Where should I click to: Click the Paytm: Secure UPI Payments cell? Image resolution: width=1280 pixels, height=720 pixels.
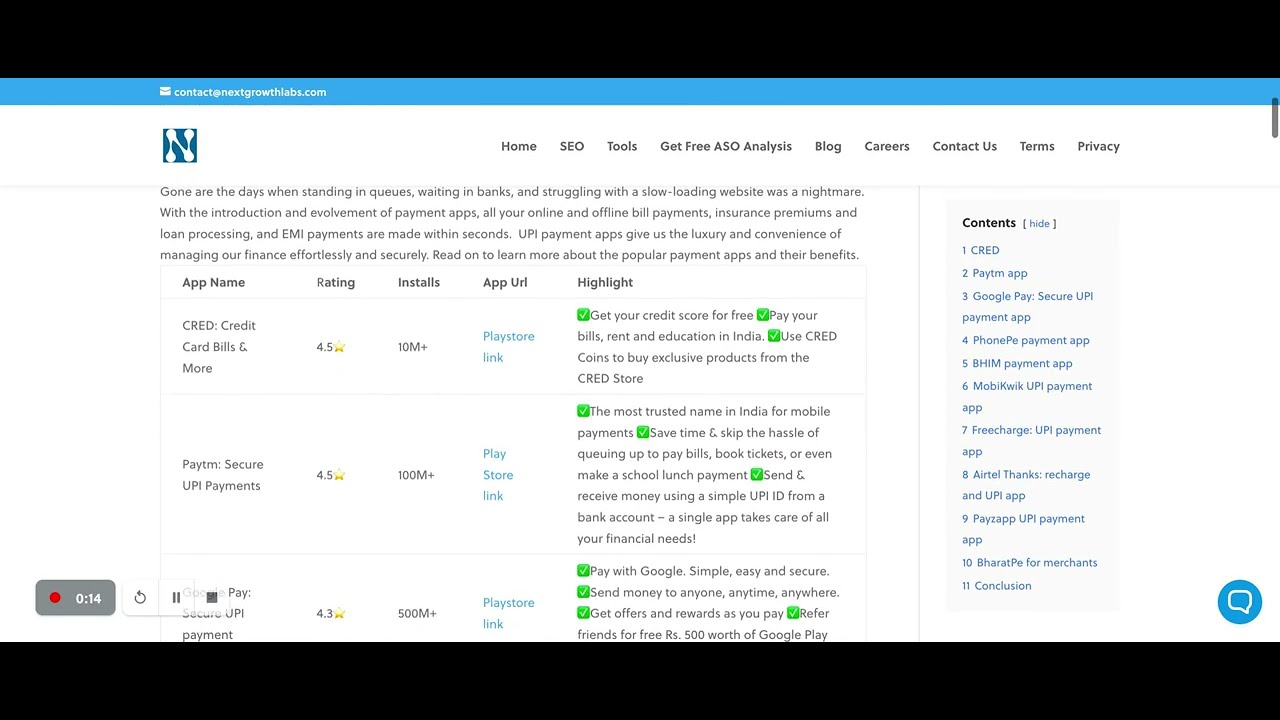223,475
